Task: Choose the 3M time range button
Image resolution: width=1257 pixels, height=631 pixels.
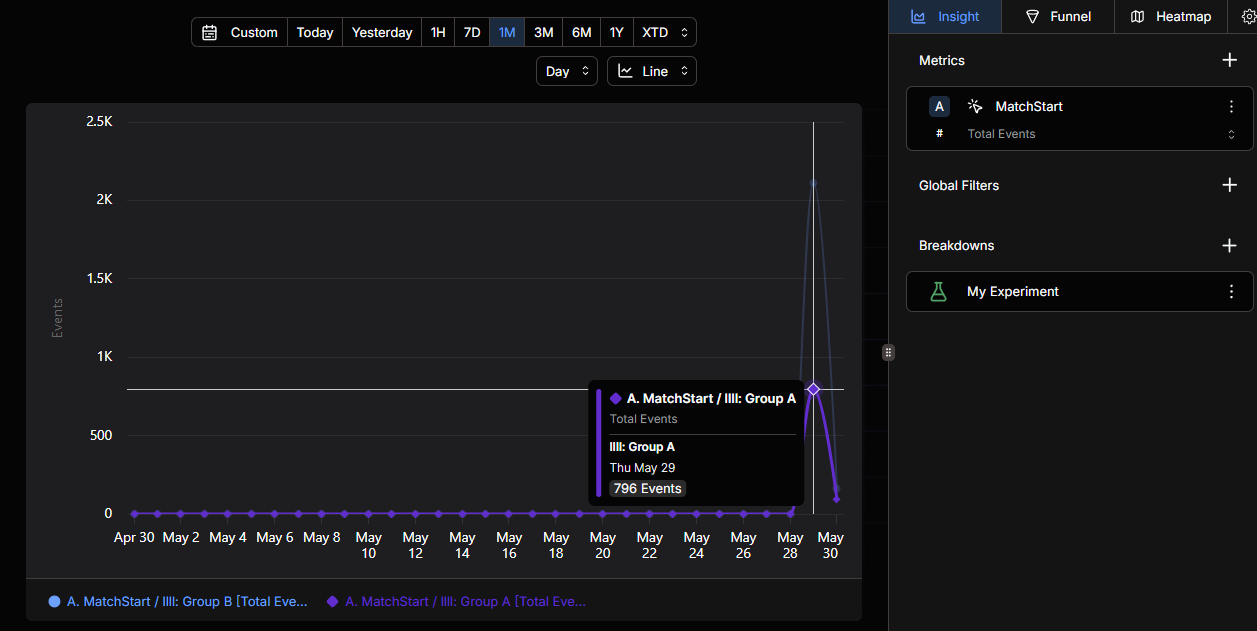Action: tap(543, 32)
